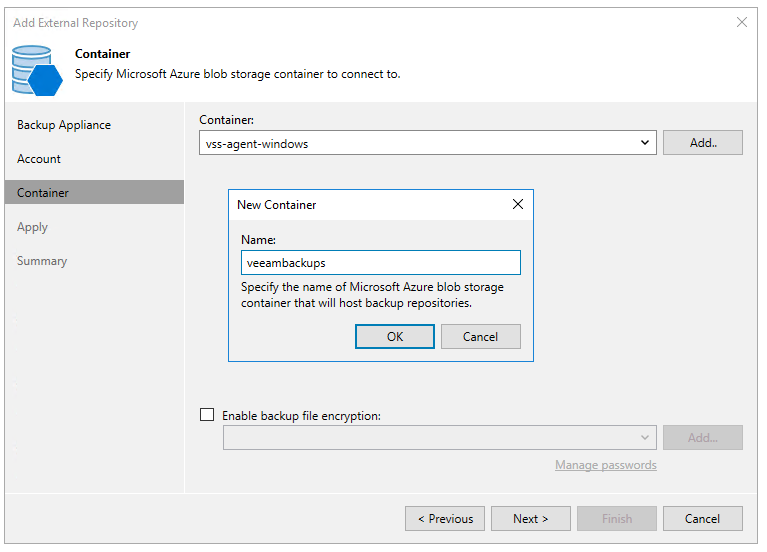Jump to the Summary step
The height and width of the screenshot is (552, 767).
(x=42, y=261)
